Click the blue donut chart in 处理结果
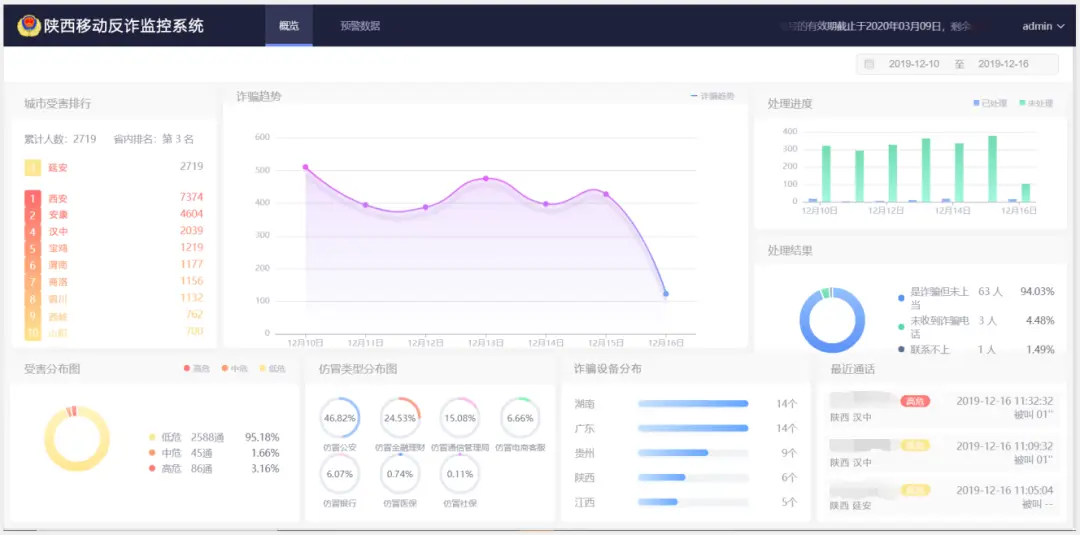The width and height of the screenshot is (1080, 535). pyautogui.click(x=832, y=320)
